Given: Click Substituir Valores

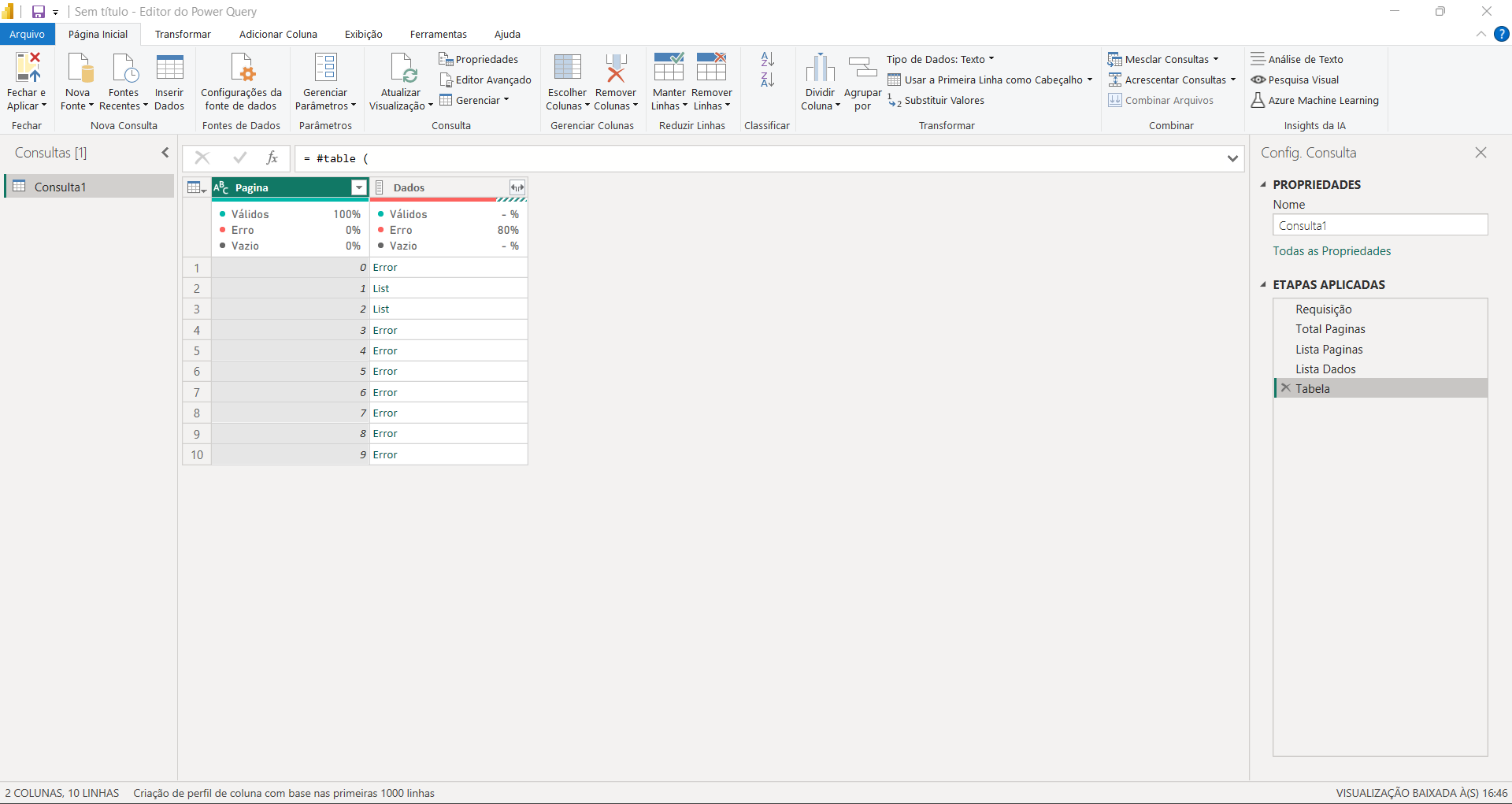Looking at the screenshot, I should click(936, 100).
